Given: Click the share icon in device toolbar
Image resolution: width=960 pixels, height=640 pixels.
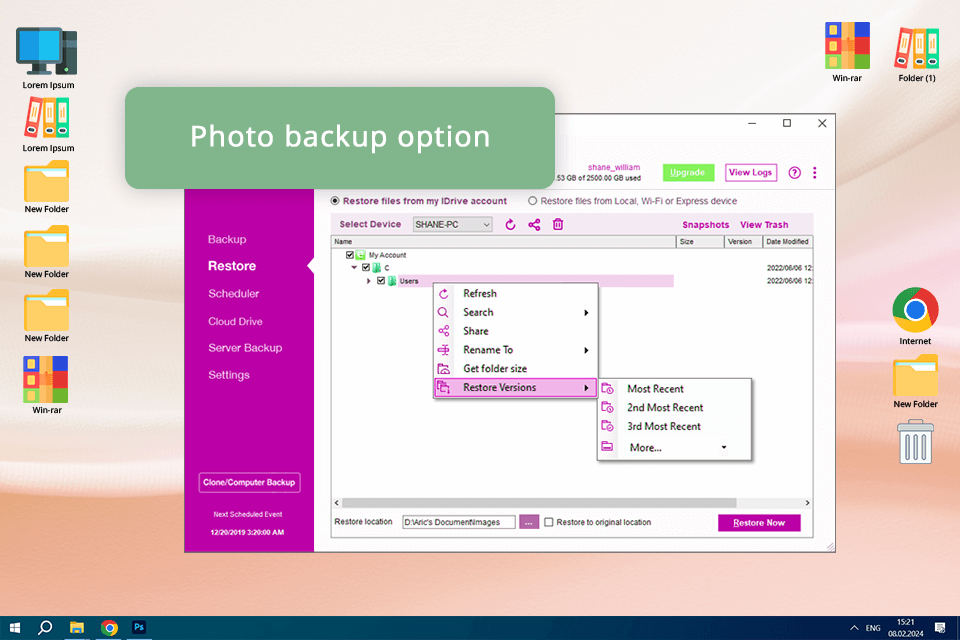Looking at the screenshot, I should pos(534,225).
